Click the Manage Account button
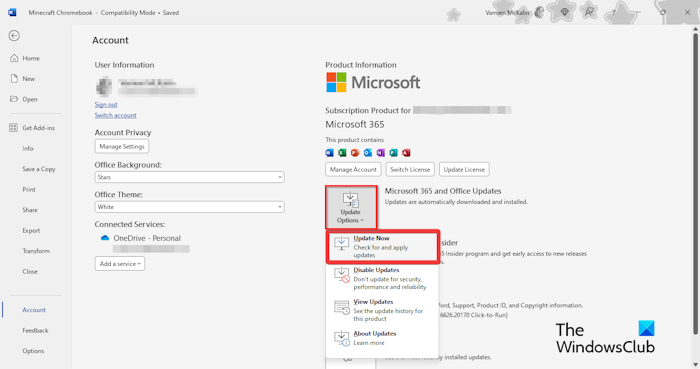Image resolution: width=700 pixels, height=369 pixels. (353, 170)
